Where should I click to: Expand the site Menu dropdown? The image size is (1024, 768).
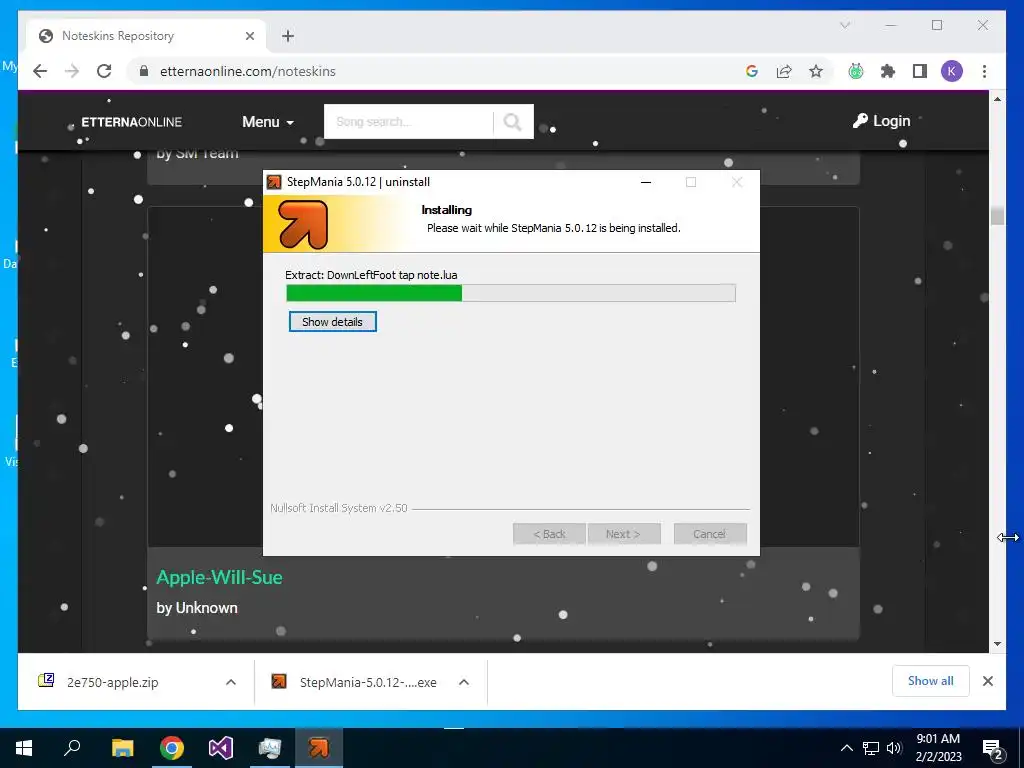268,122
